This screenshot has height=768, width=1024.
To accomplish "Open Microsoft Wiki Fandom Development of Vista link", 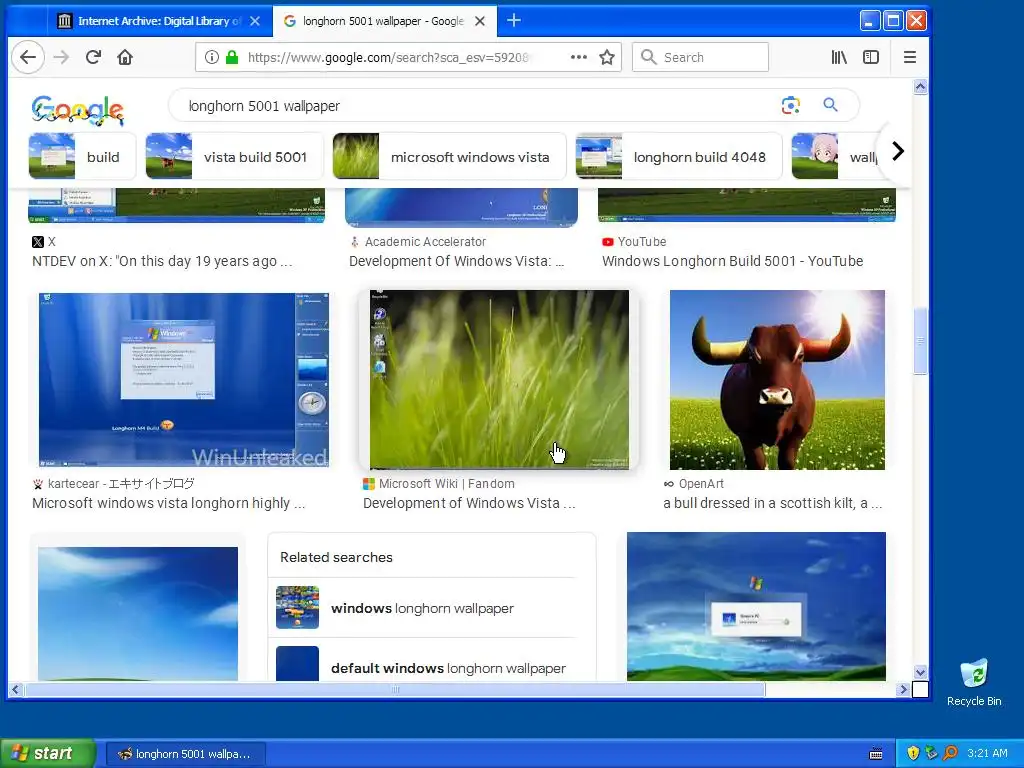I will point(469,503).
